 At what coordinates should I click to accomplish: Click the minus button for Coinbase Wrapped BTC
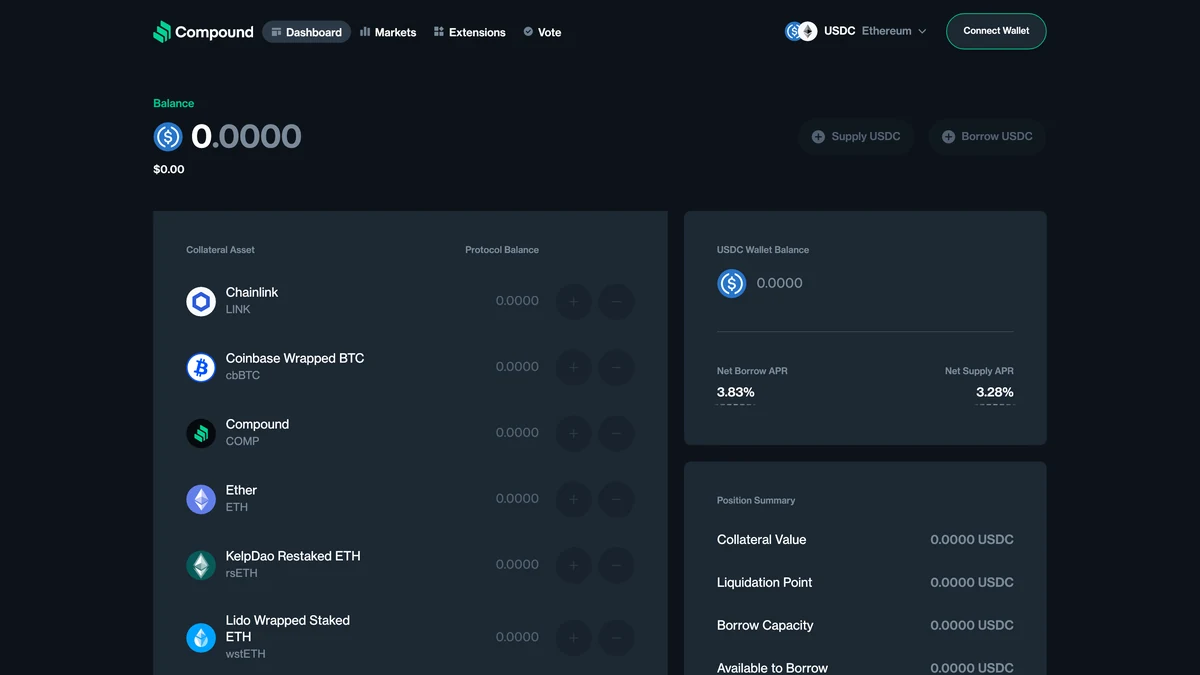[x=616, y=367]
